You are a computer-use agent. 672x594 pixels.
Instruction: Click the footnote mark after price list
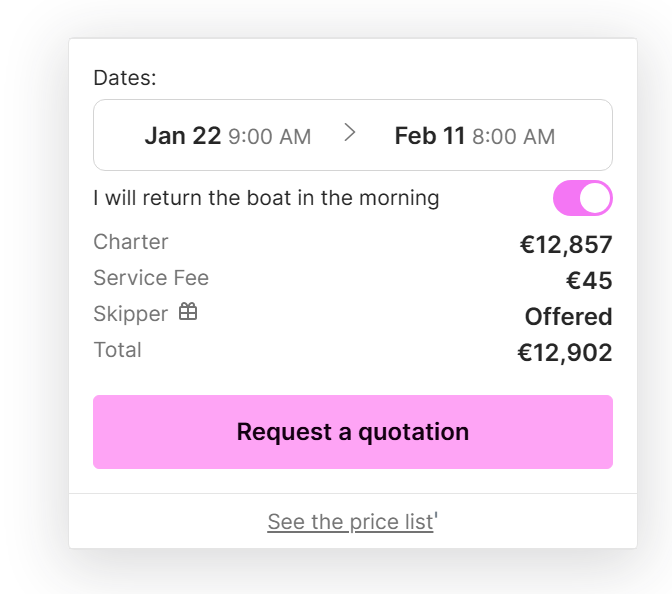point(437,517)
